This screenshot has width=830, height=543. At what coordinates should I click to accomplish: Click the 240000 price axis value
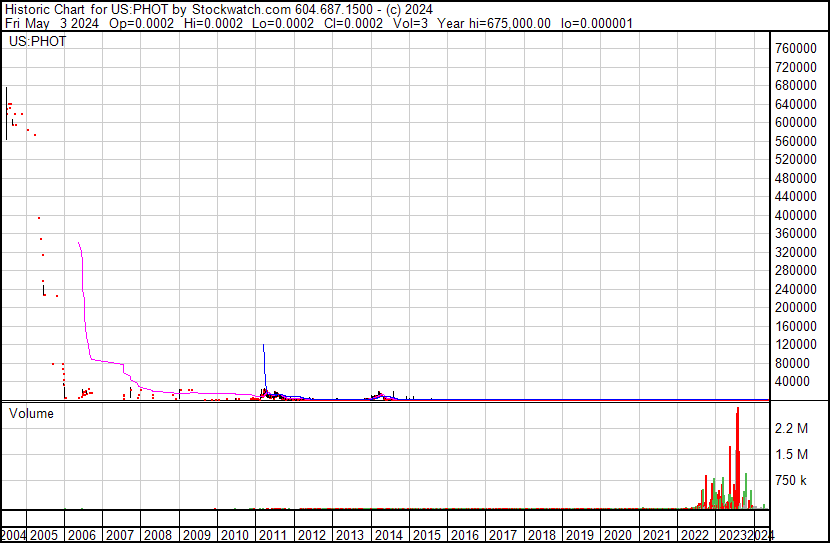tap(796, 289)
